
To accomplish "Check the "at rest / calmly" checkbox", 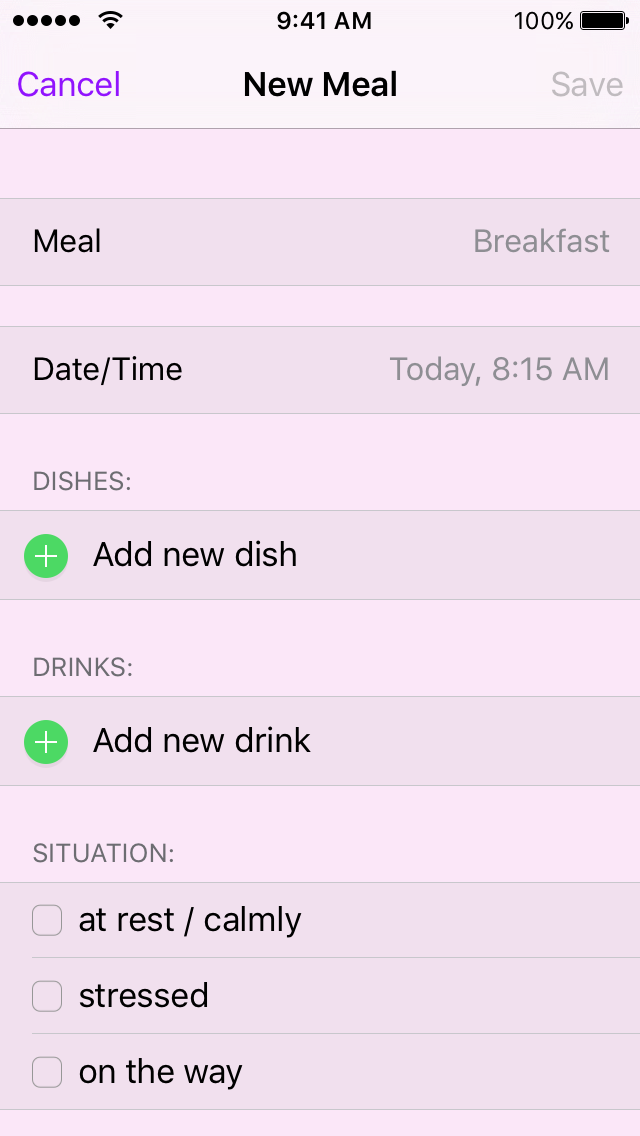I will pyautogui.click(x=47, y=920).
